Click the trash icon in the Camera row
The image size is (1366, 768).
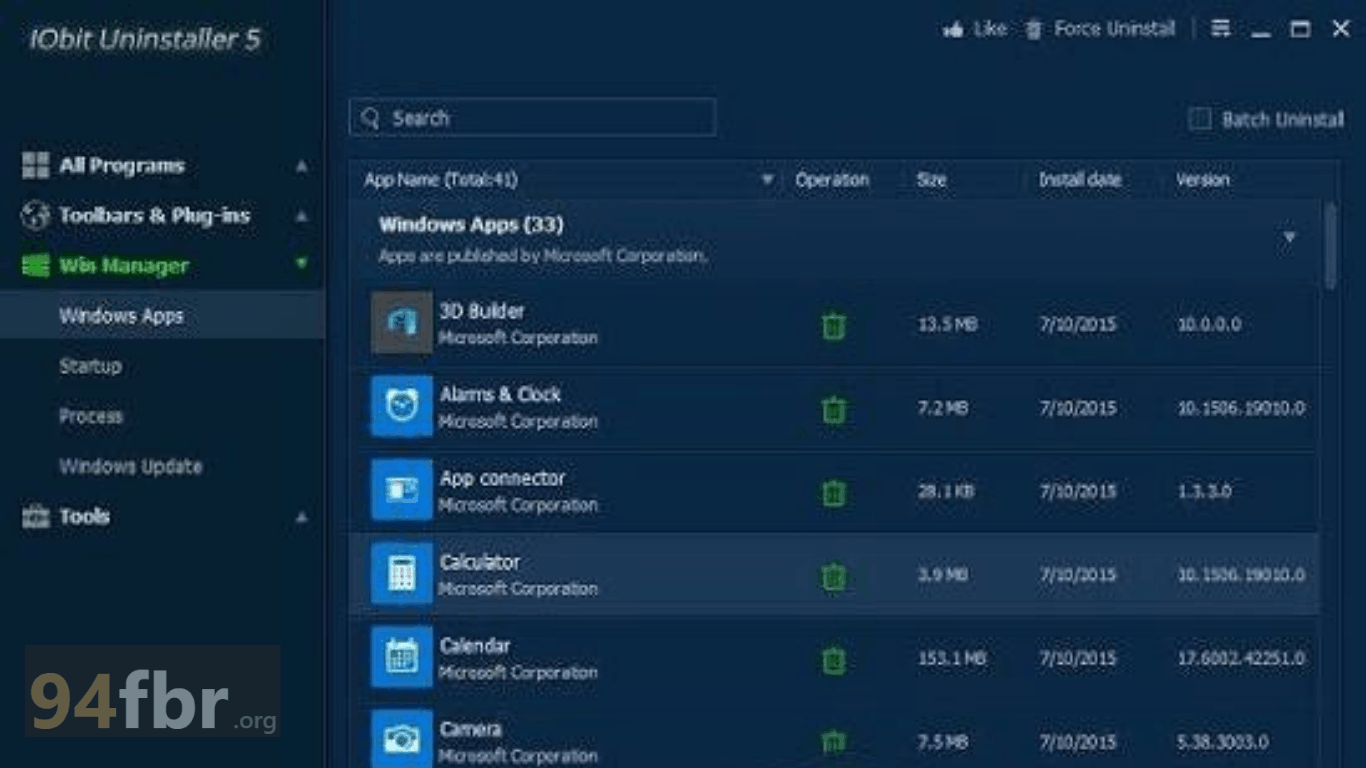pyautogui.click(x=833, y=741)
